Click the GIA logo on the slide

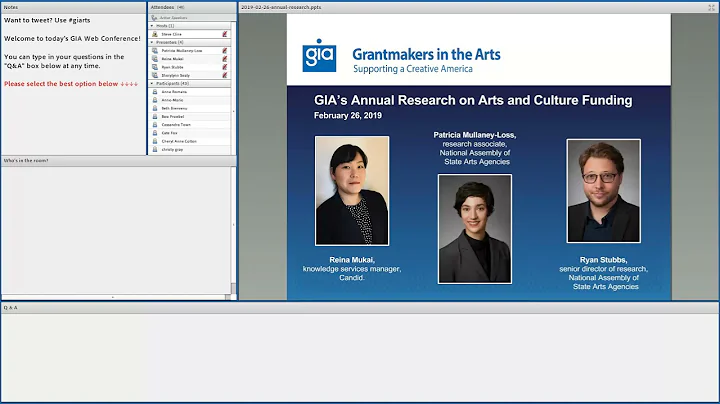319,55
